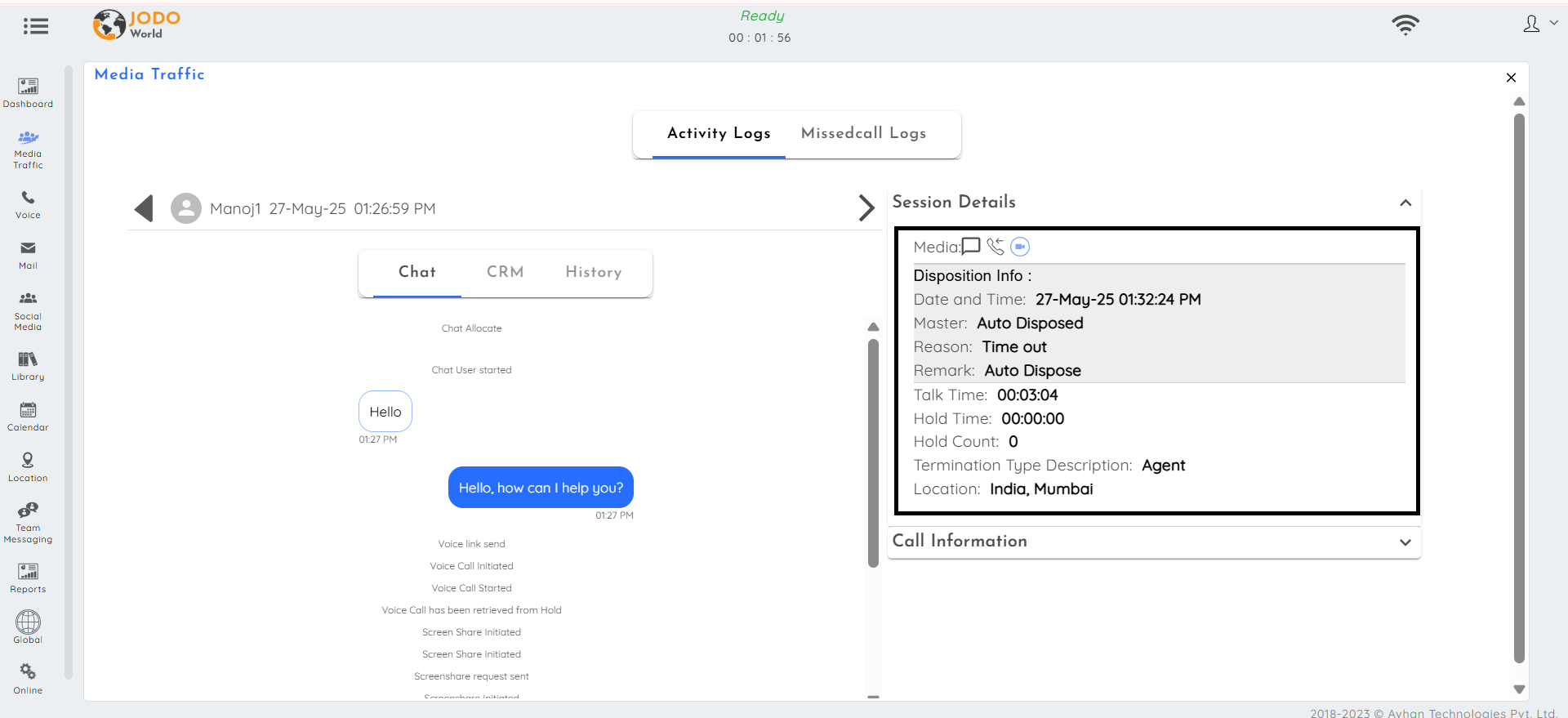Click the chat log scroll-up arrow
The width and height of the screenshot is (1568, 718).
pos(873,327)
